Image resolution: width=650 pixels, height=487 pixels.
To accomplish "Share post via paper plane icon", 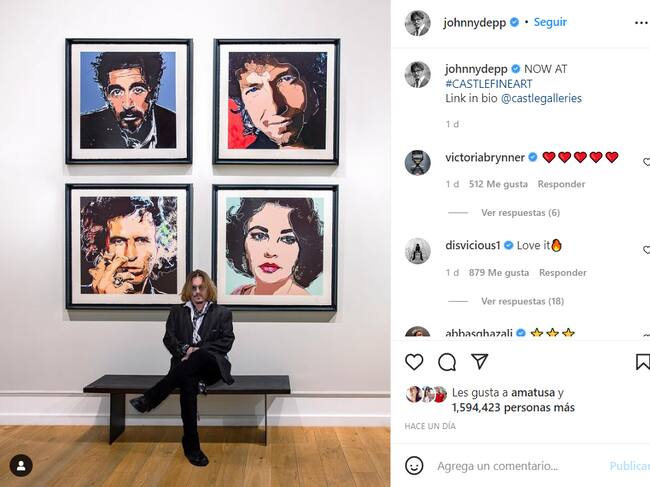I will click(x=480, y=361).
